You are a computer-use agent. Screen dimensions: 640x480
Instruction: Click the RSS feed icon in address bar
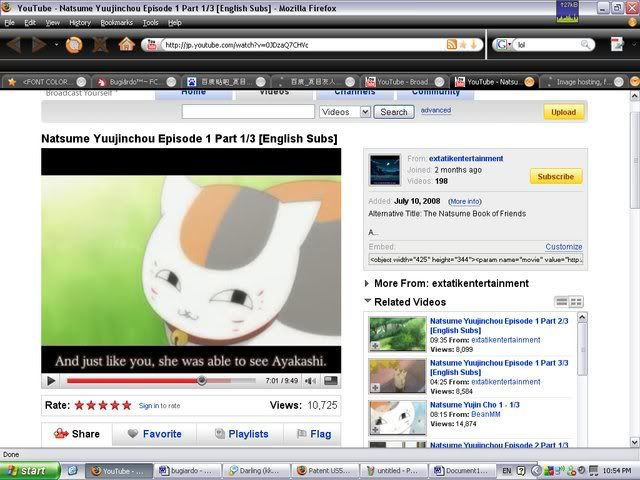451,44
